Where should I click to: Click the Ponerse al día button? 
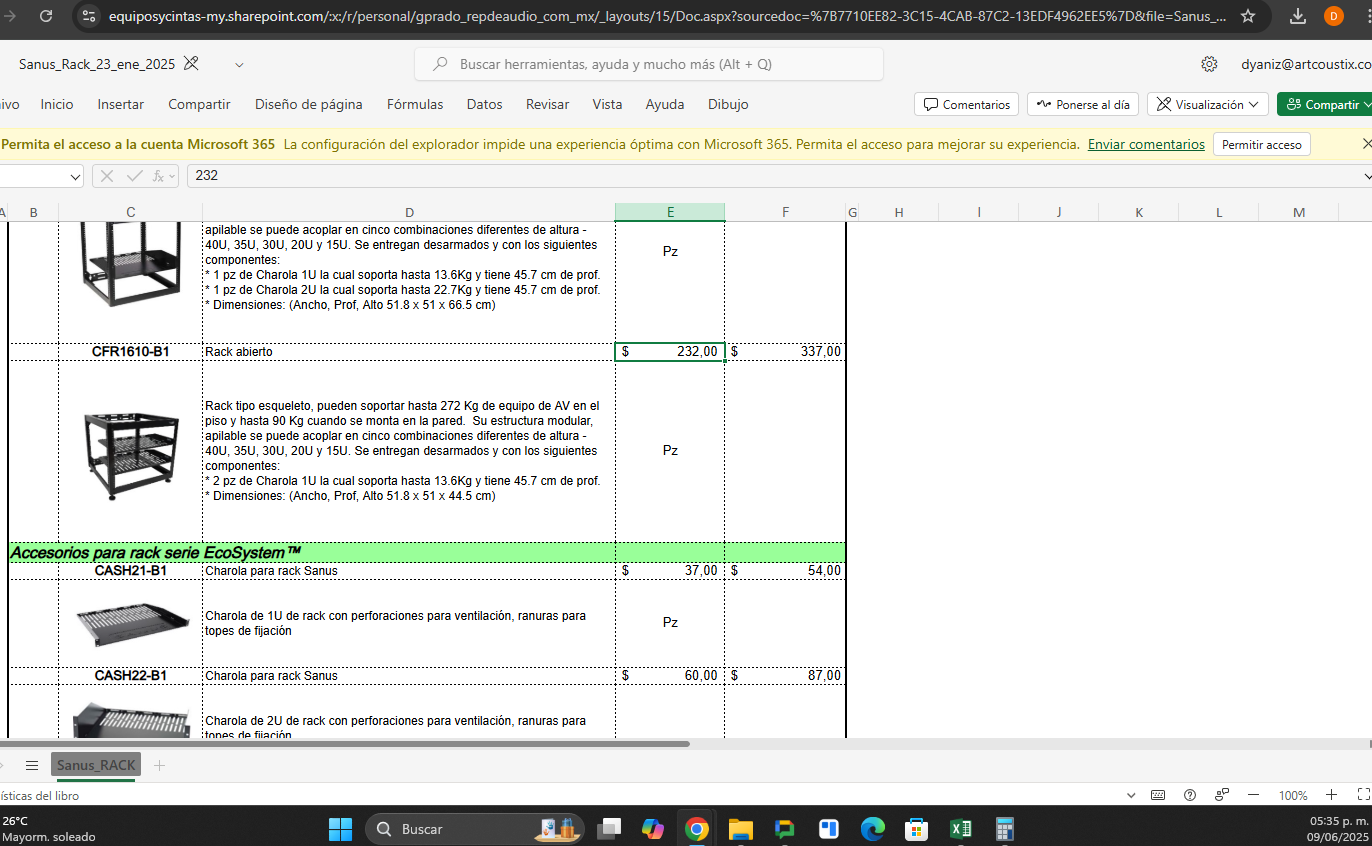point(1083,104)
